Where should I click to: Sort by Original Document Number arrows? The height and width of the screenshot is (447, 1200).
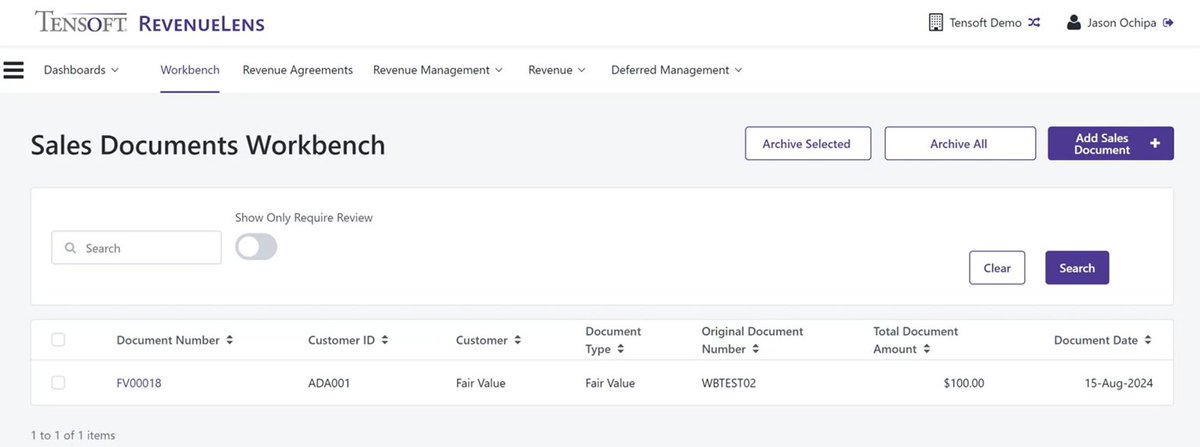coord(755,349)
